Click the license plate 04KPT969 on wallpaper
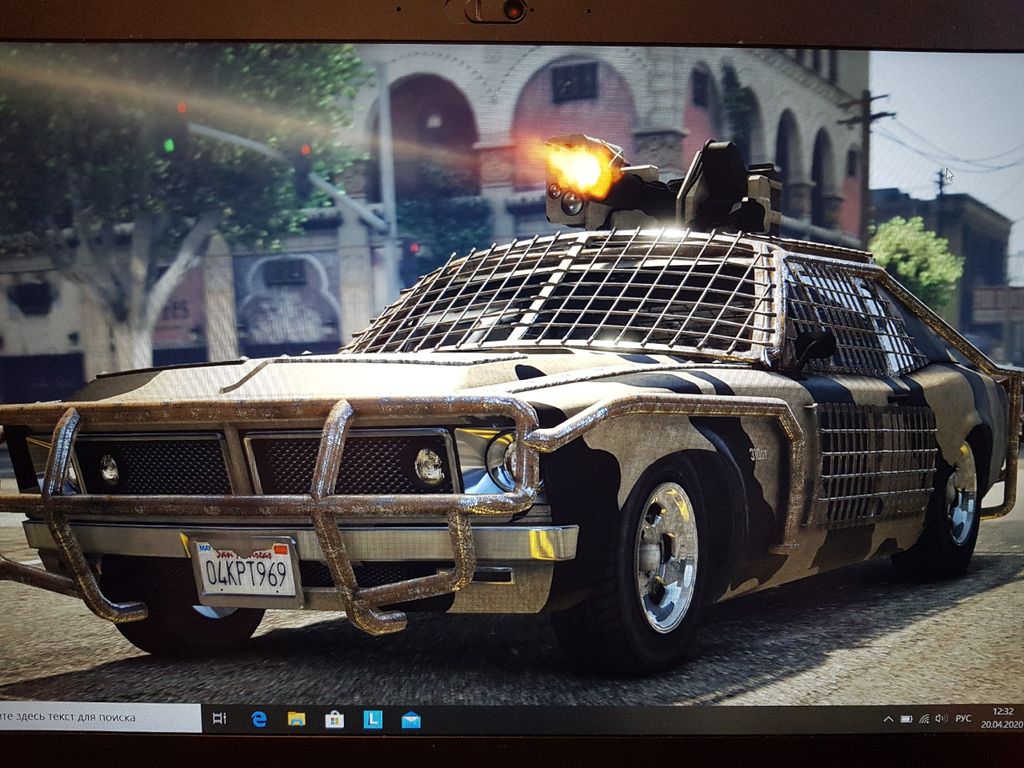Image resolution: width=1024 pixels, height=768 pixels. 247,570
